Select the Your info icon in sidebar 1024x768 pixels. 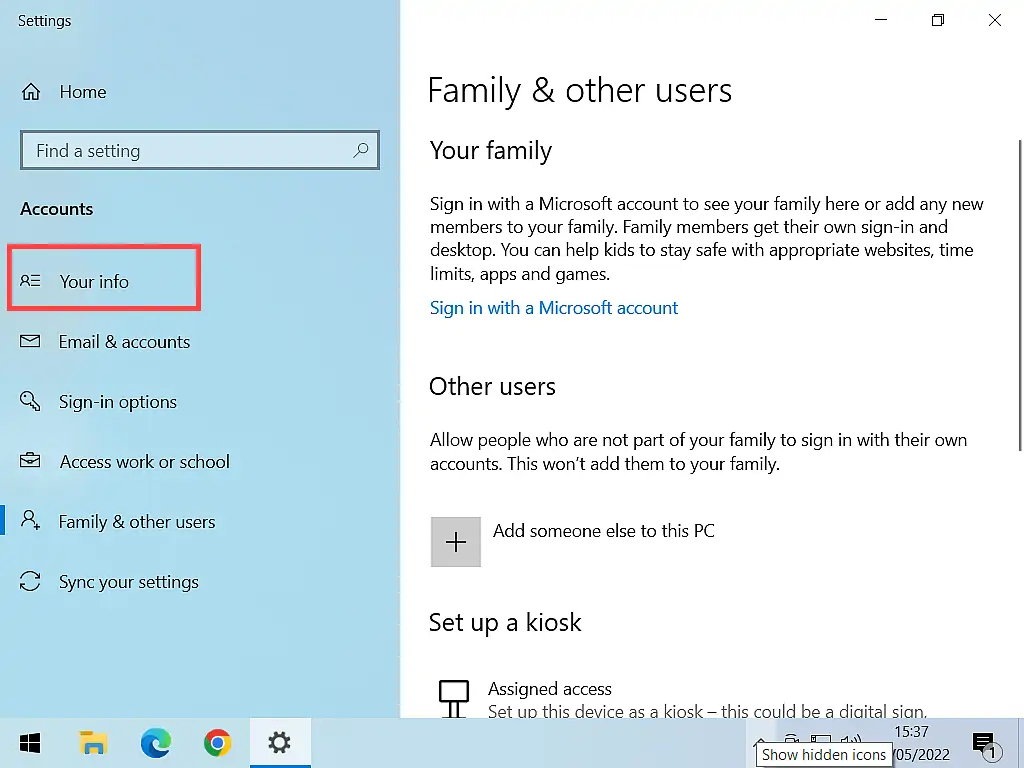(33, 281)
